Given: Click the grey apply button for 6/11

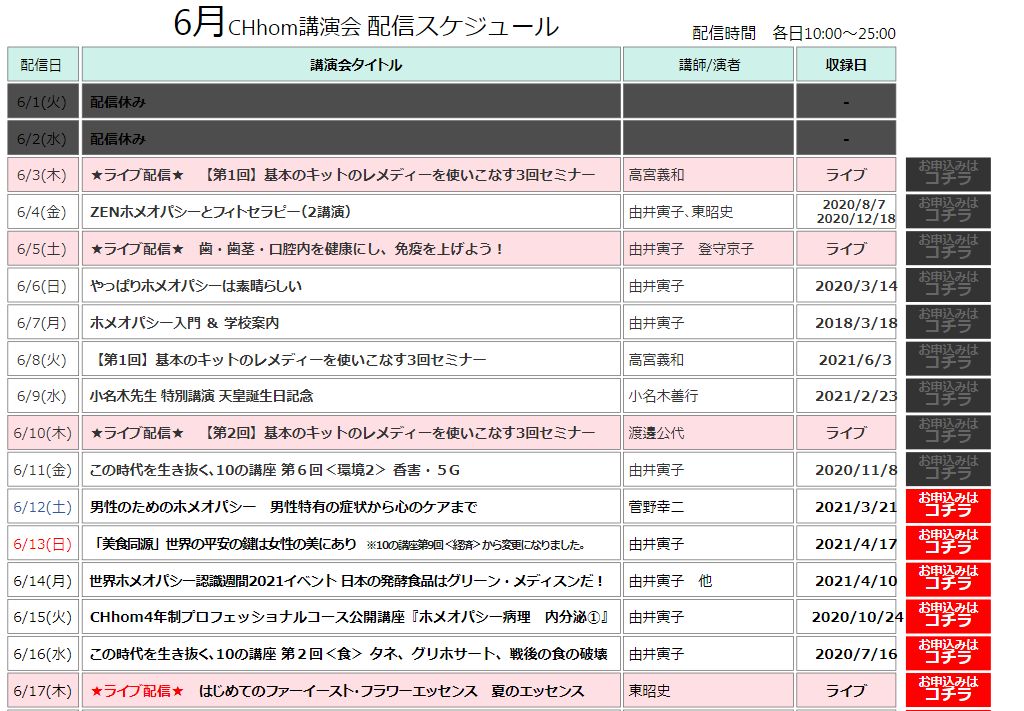Looking at the screenshot, I should pos(947,469).
